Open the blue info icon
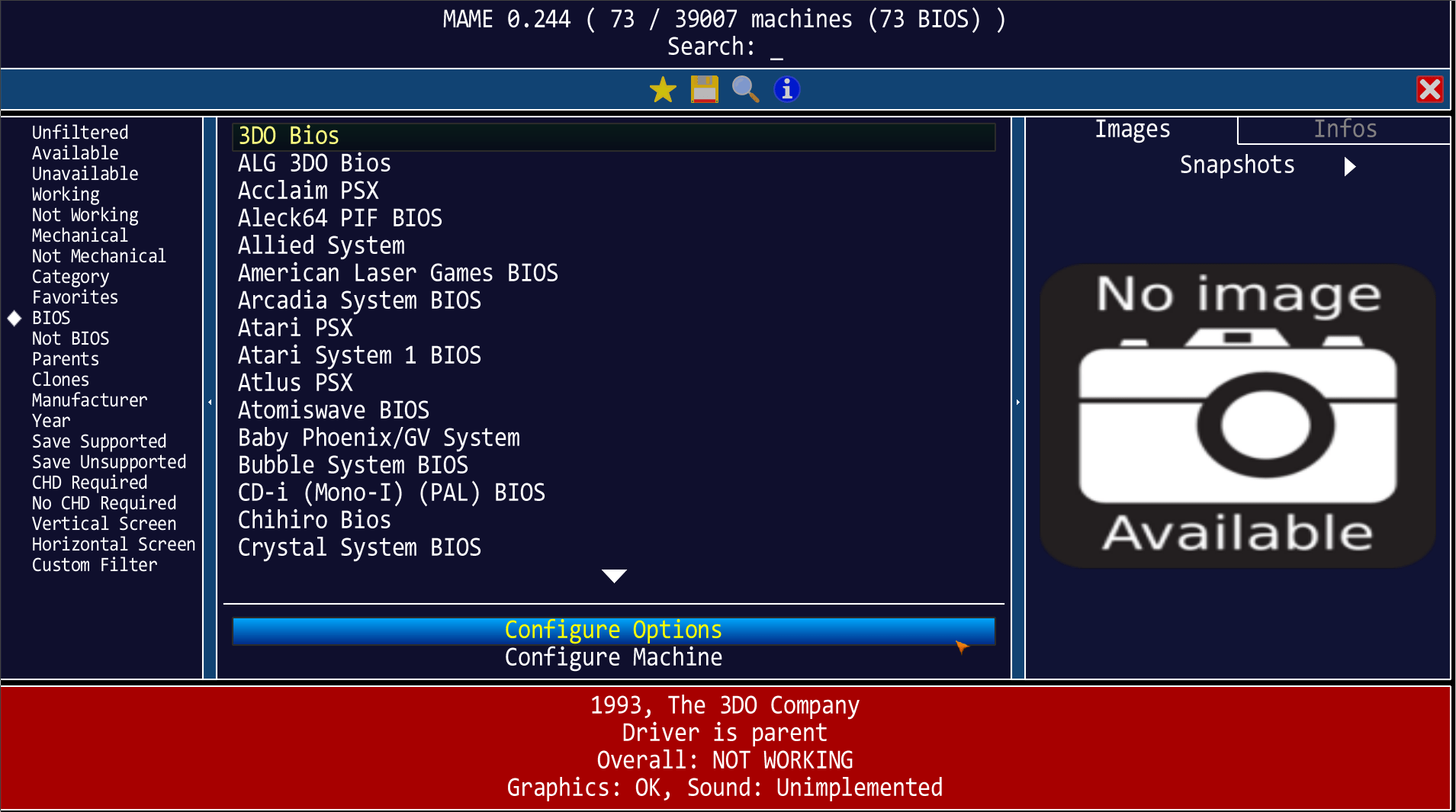Image resolution: width=1456 pixels, height=812 pixels. [787, 90]
